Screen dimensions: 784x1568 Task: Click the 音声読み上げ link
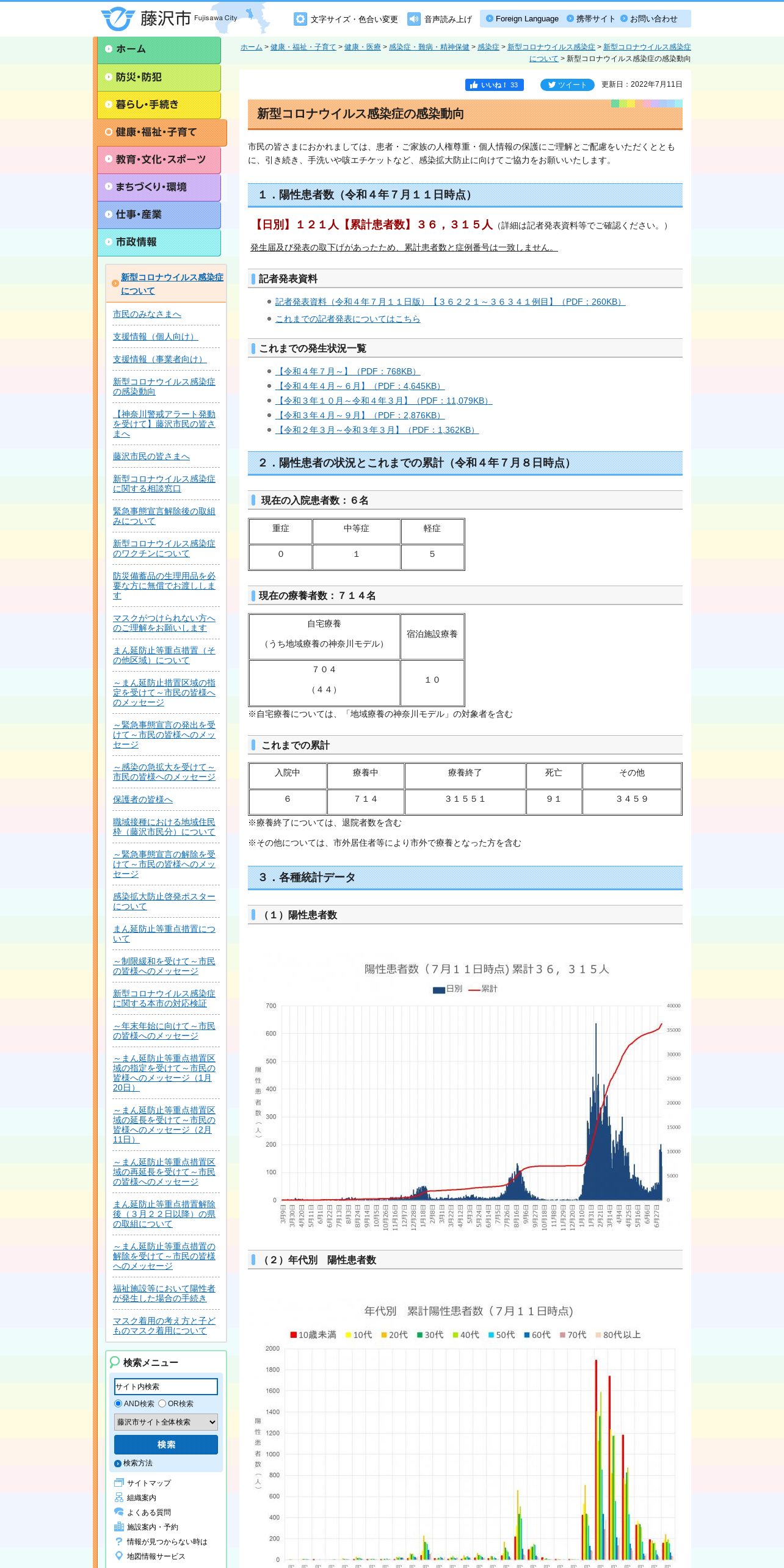448,20
